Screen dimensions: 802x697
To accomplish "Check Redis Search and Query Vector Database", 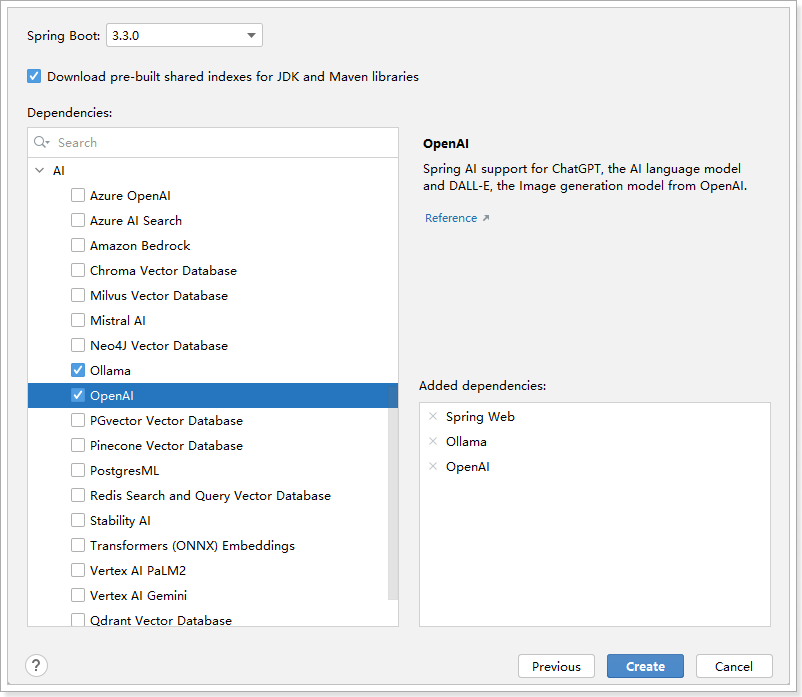I will tap(78, 496).
